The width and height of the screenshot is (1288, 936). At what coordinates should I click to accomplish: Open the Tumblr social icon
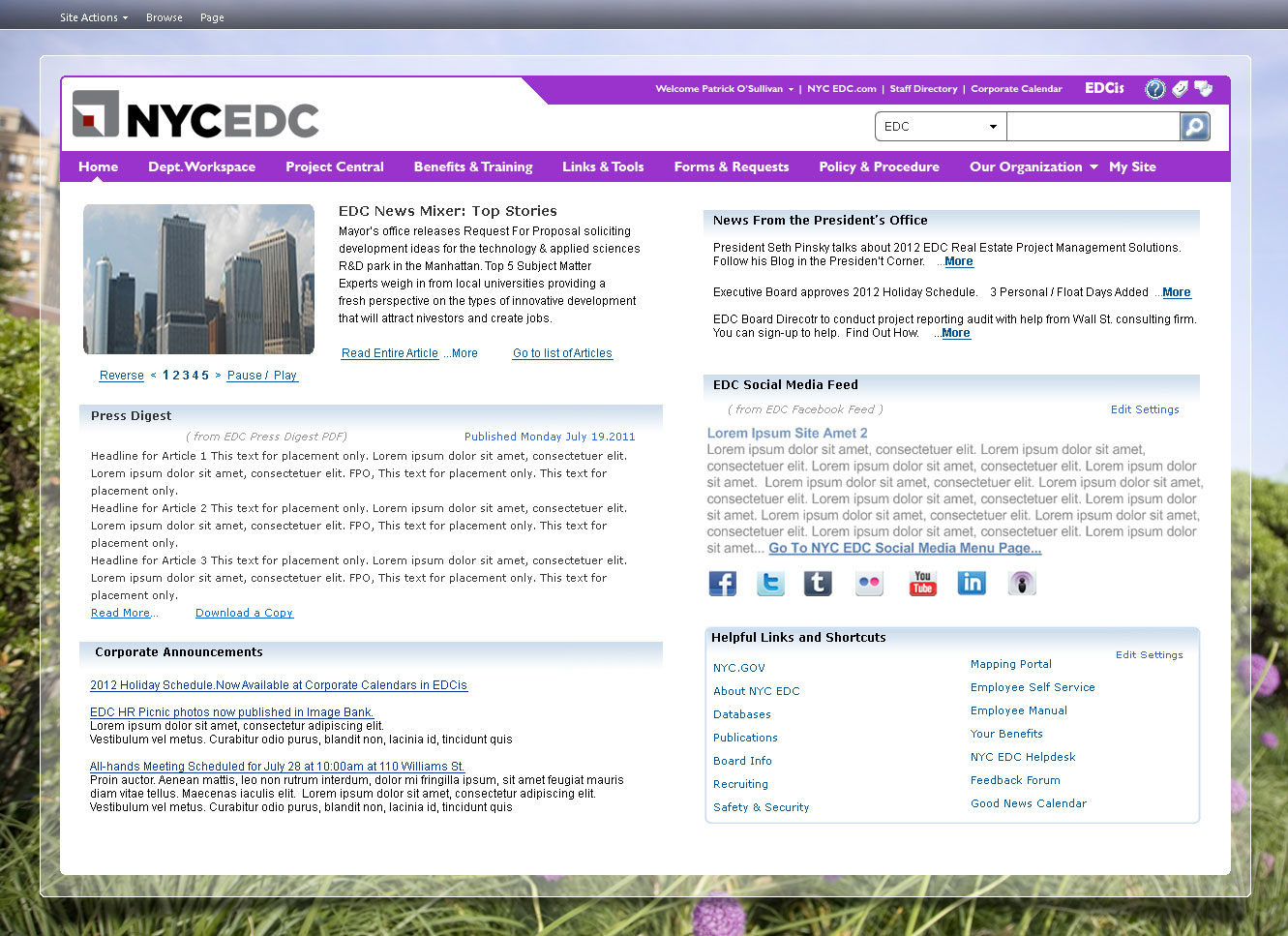[x=818, y=583]
